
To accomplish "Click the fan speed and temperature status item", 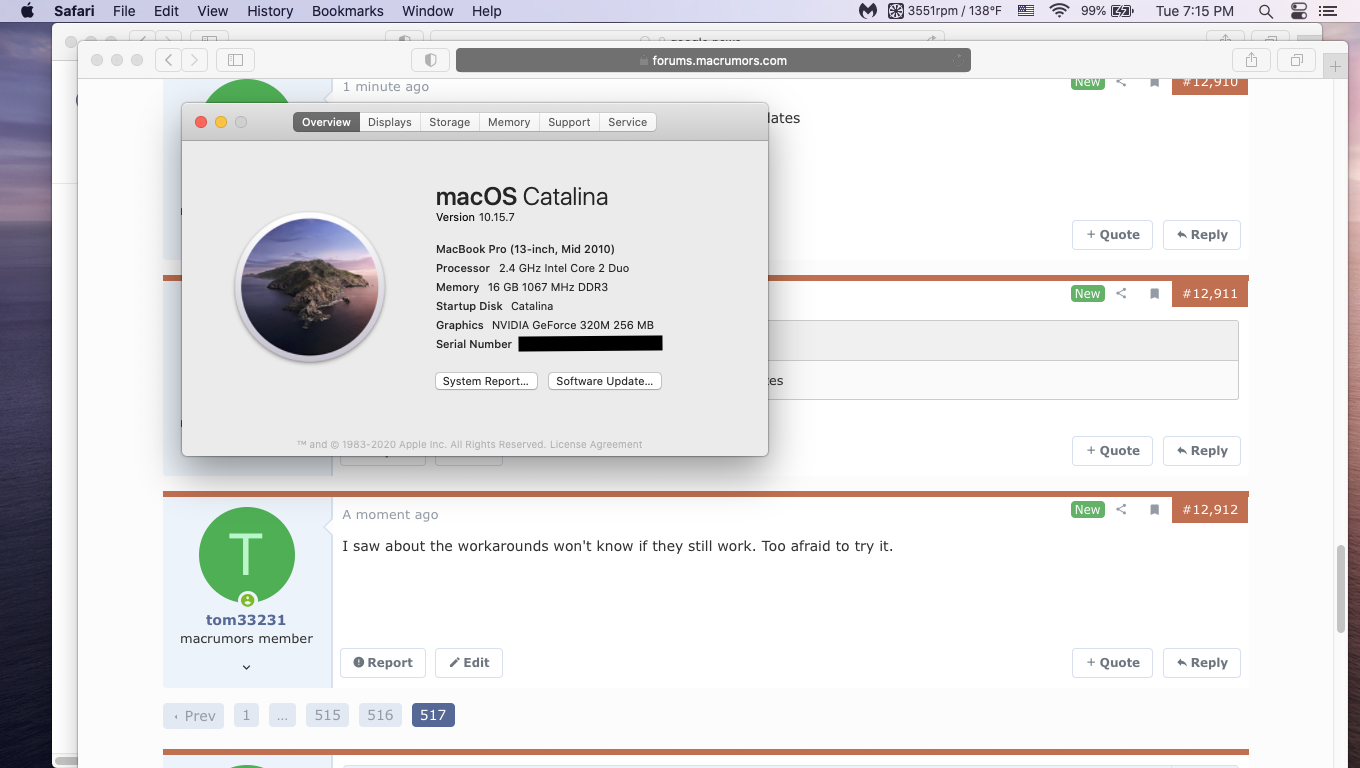I will (945, 11).
